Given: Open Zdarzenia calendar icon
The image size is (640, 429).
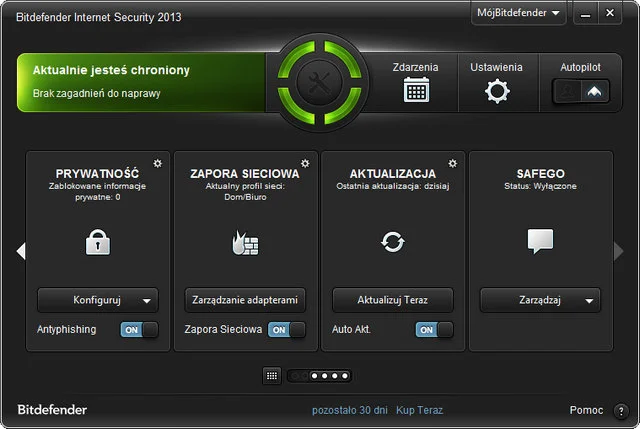Looking at the screenshot, I should (416, 89).
